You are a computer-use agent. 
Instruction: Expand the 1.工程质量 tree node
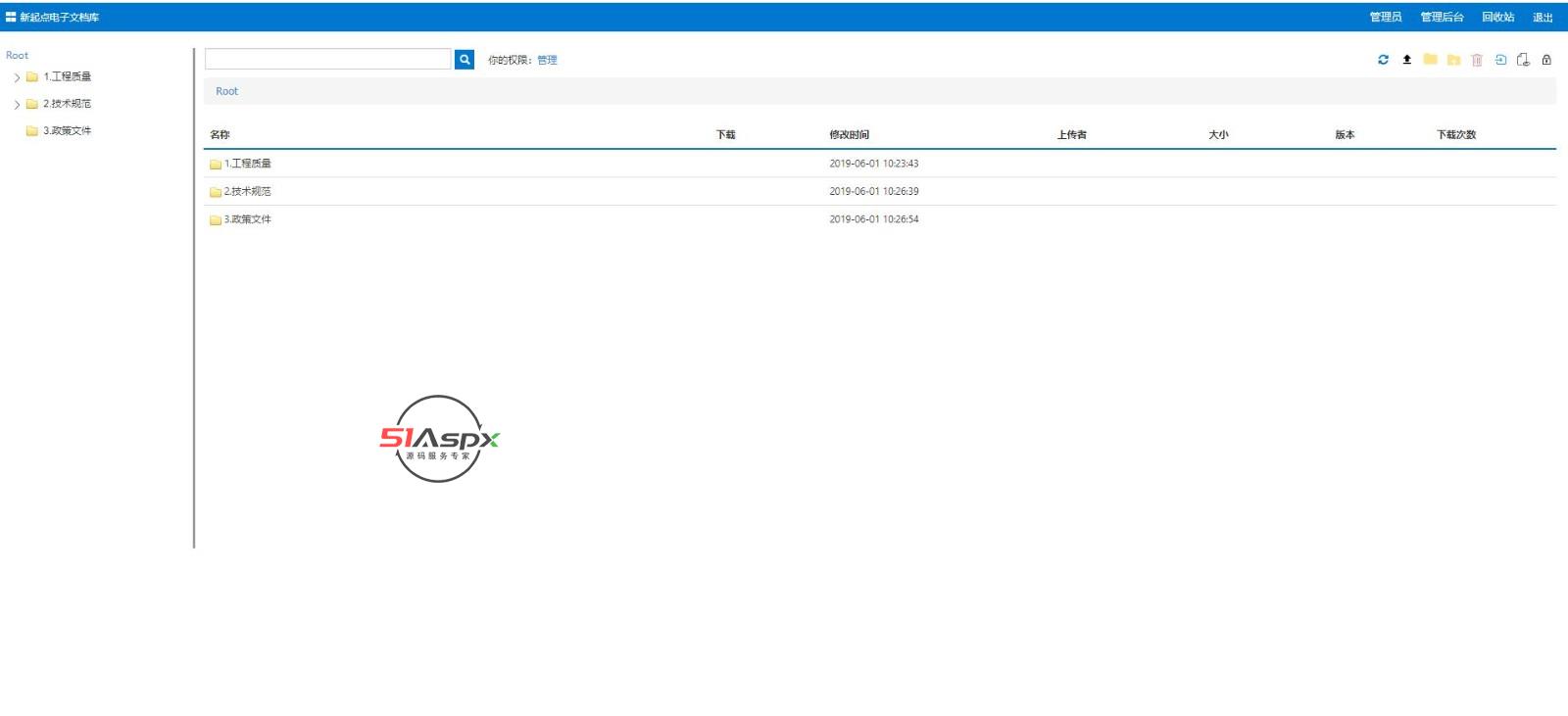point(17,77)
